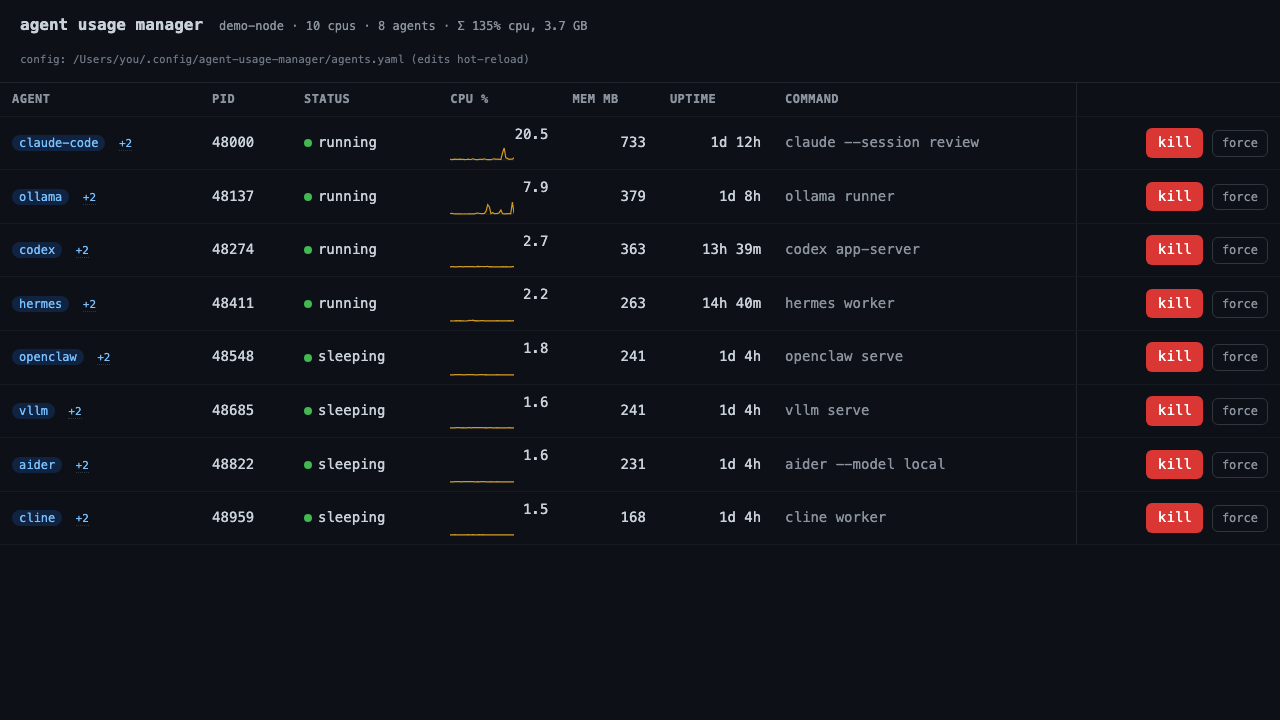The image size is (1280, 720).
Task: Expand the +2 badge next to ollama
Action: [89, 197]
